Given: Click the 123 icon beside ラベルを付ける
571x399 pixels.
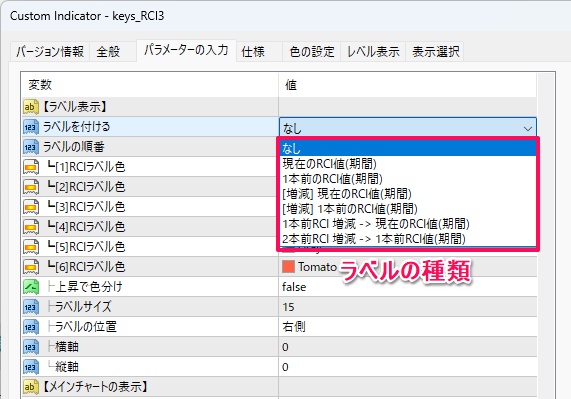Looking at the screenshot, I should tap(31, 127).
